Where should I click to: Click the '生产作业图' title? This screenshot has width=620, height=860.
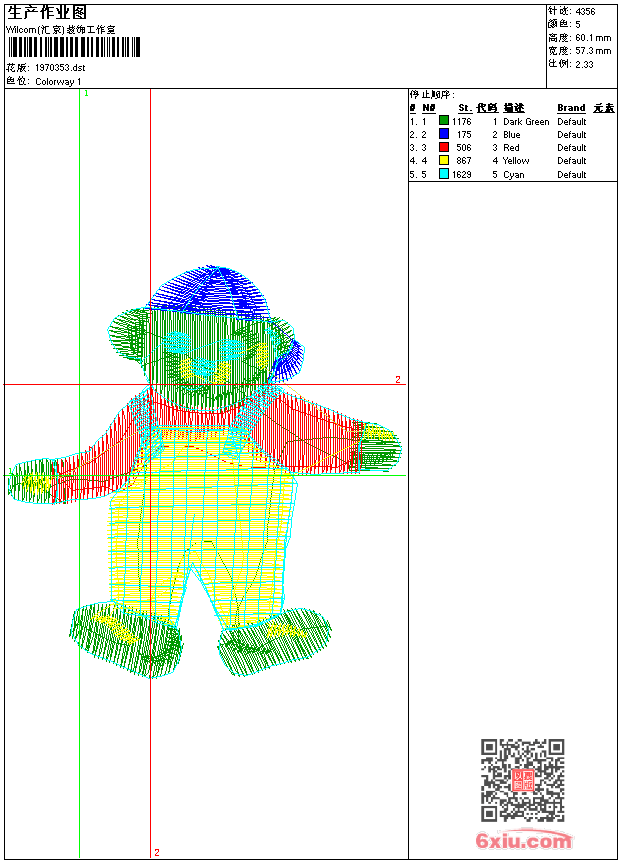pyautogui.click(x=47, y=13)
